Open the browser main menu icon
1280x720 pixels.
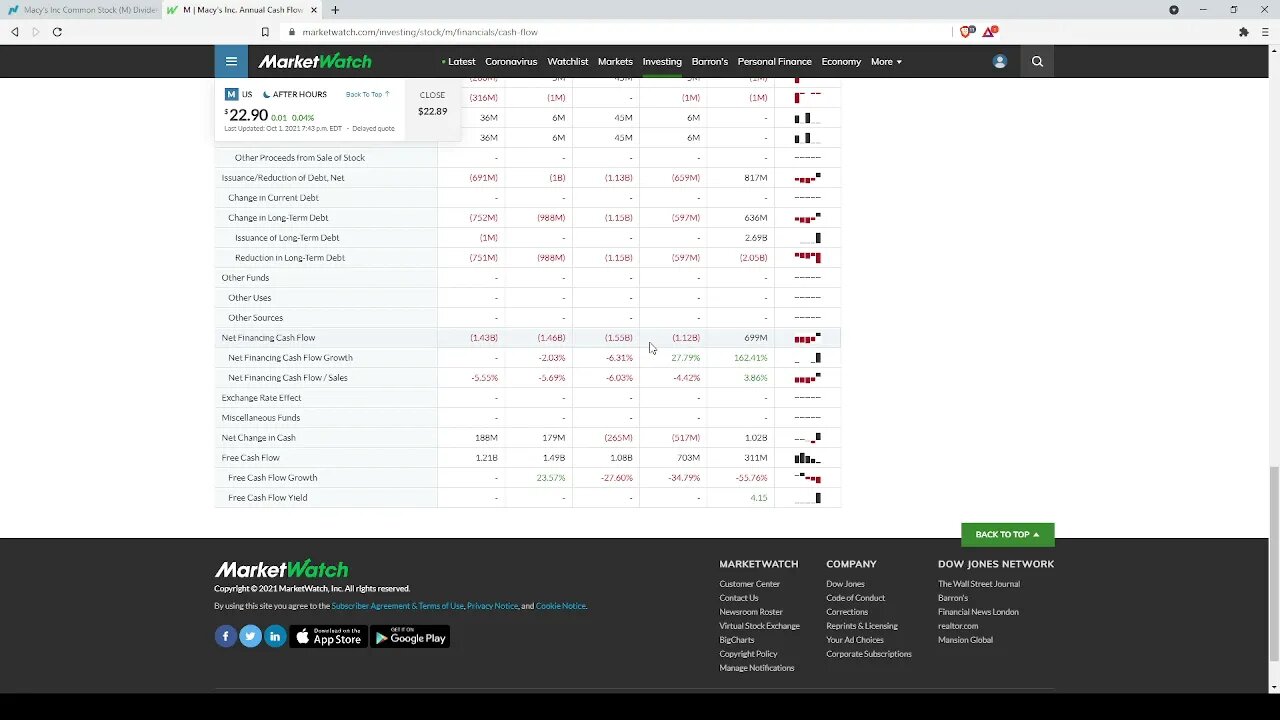click(x=1265, y=32)
